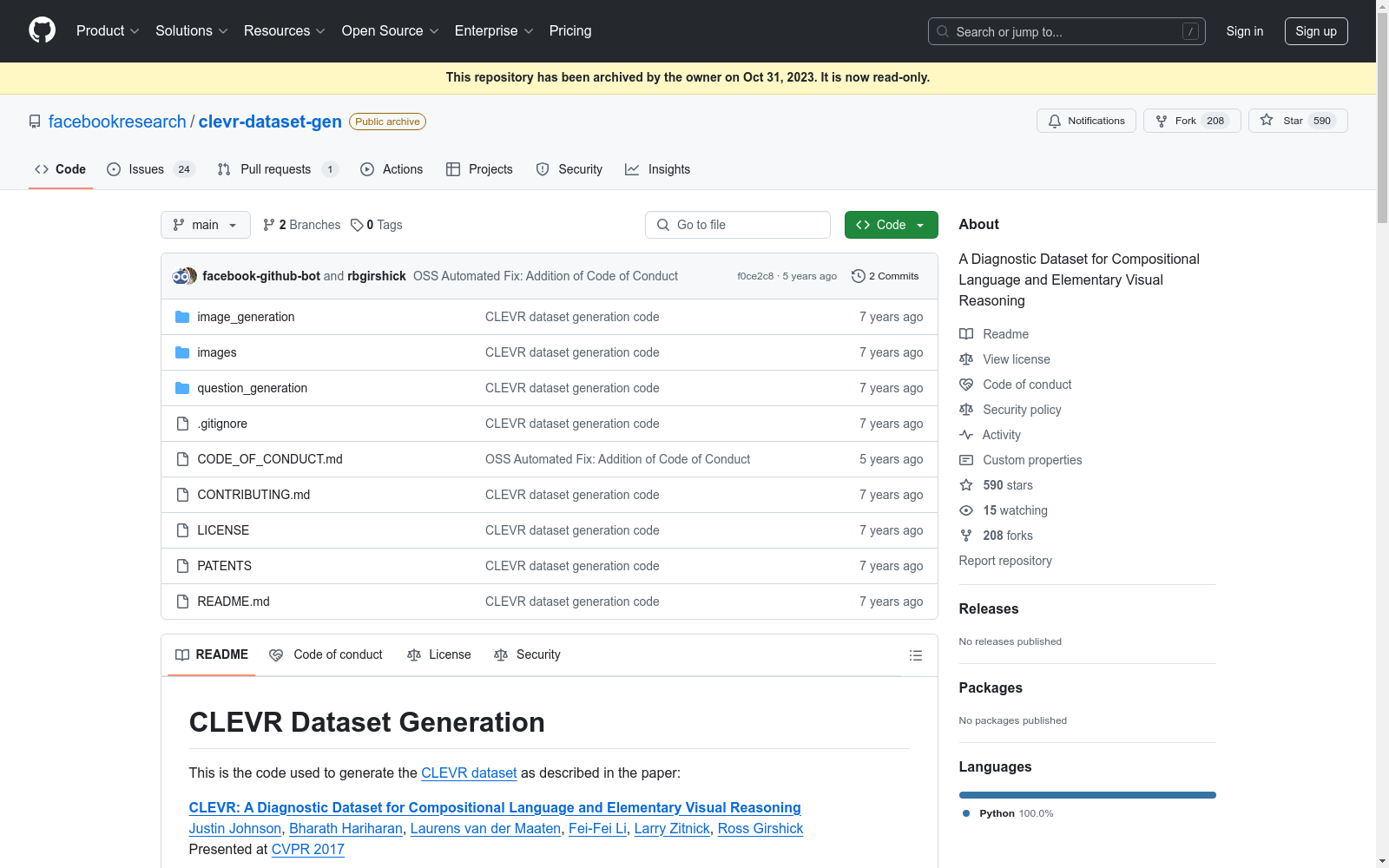This screenshot has height=868, width=1389.
Task: Open the main branch selector dropdown
Action: pyautogui.click(x=206, y=225)
